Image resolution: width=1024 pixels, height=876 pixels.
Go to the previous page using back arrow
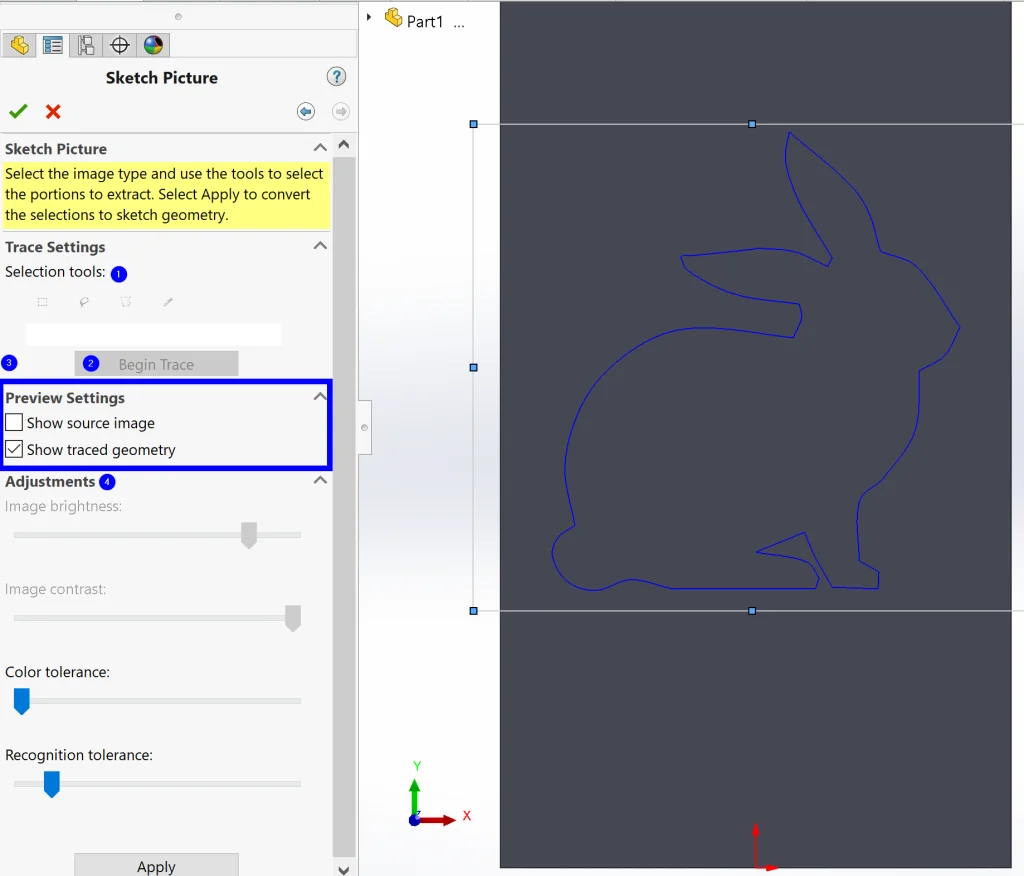306,111
